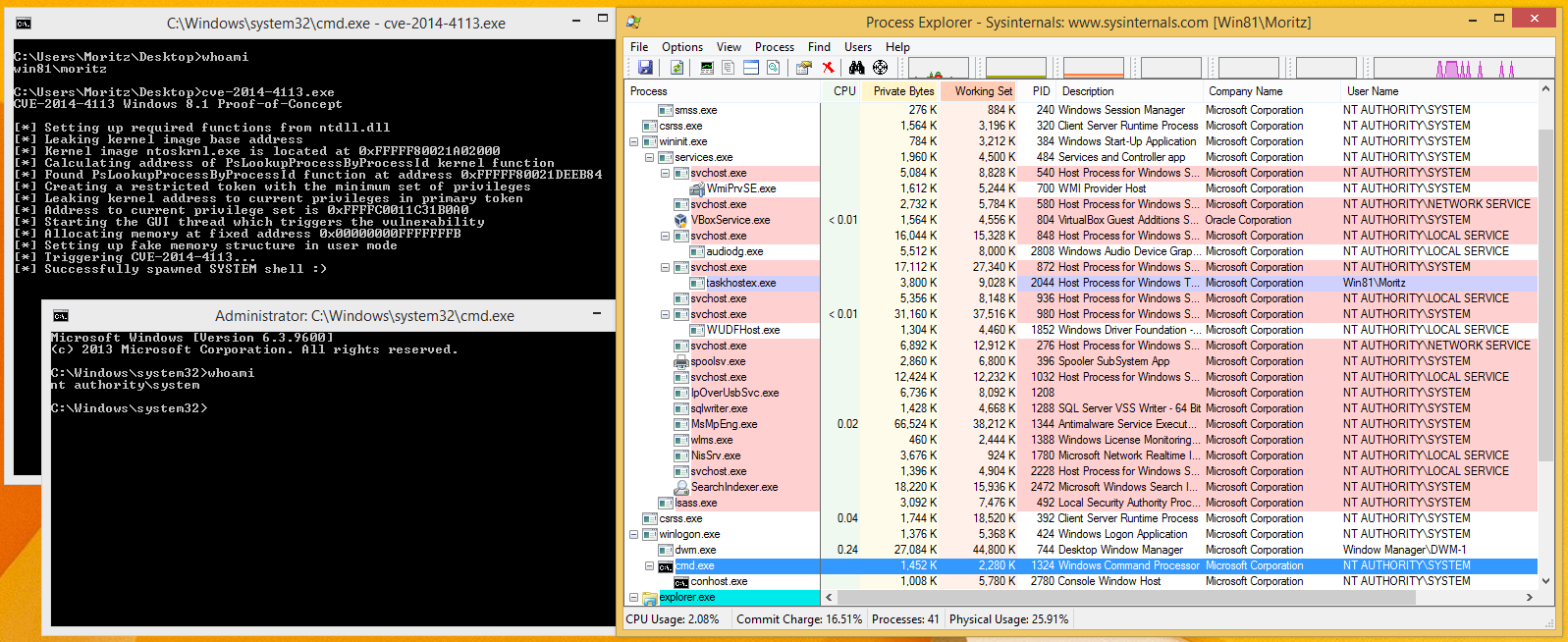Select the sqlwriter.exe process row
This screenshot has width=1568, height=642.
[1081, 408]
